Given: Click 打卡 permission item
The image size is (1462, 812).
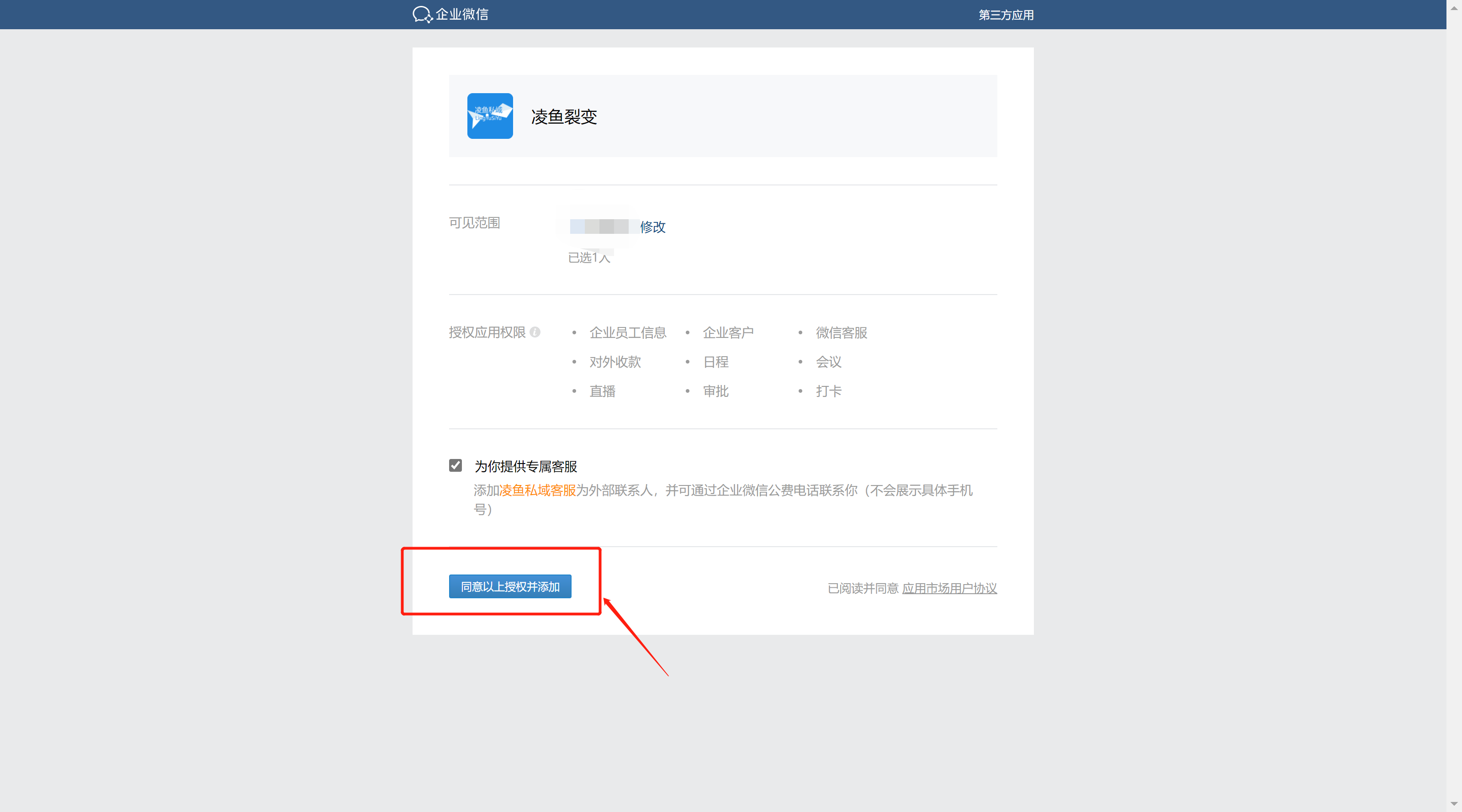Looking at the screenshot, I should tap(829, 391).
